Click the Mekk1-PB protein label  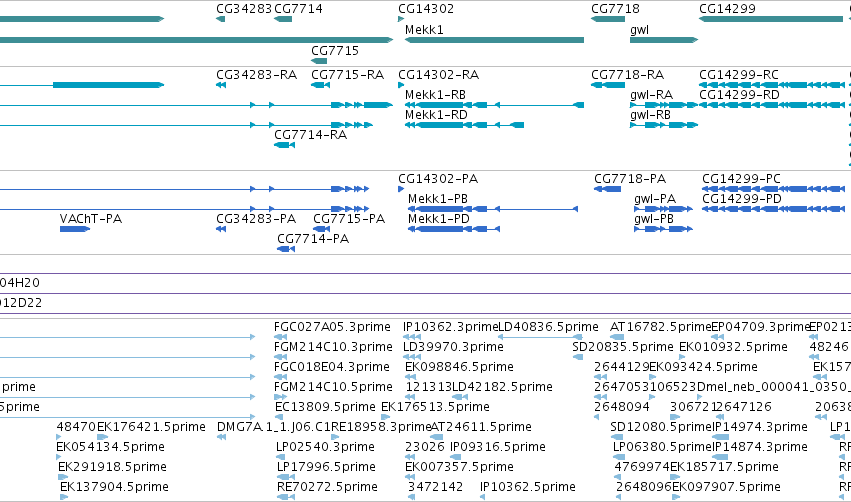(x=438, y=199)
